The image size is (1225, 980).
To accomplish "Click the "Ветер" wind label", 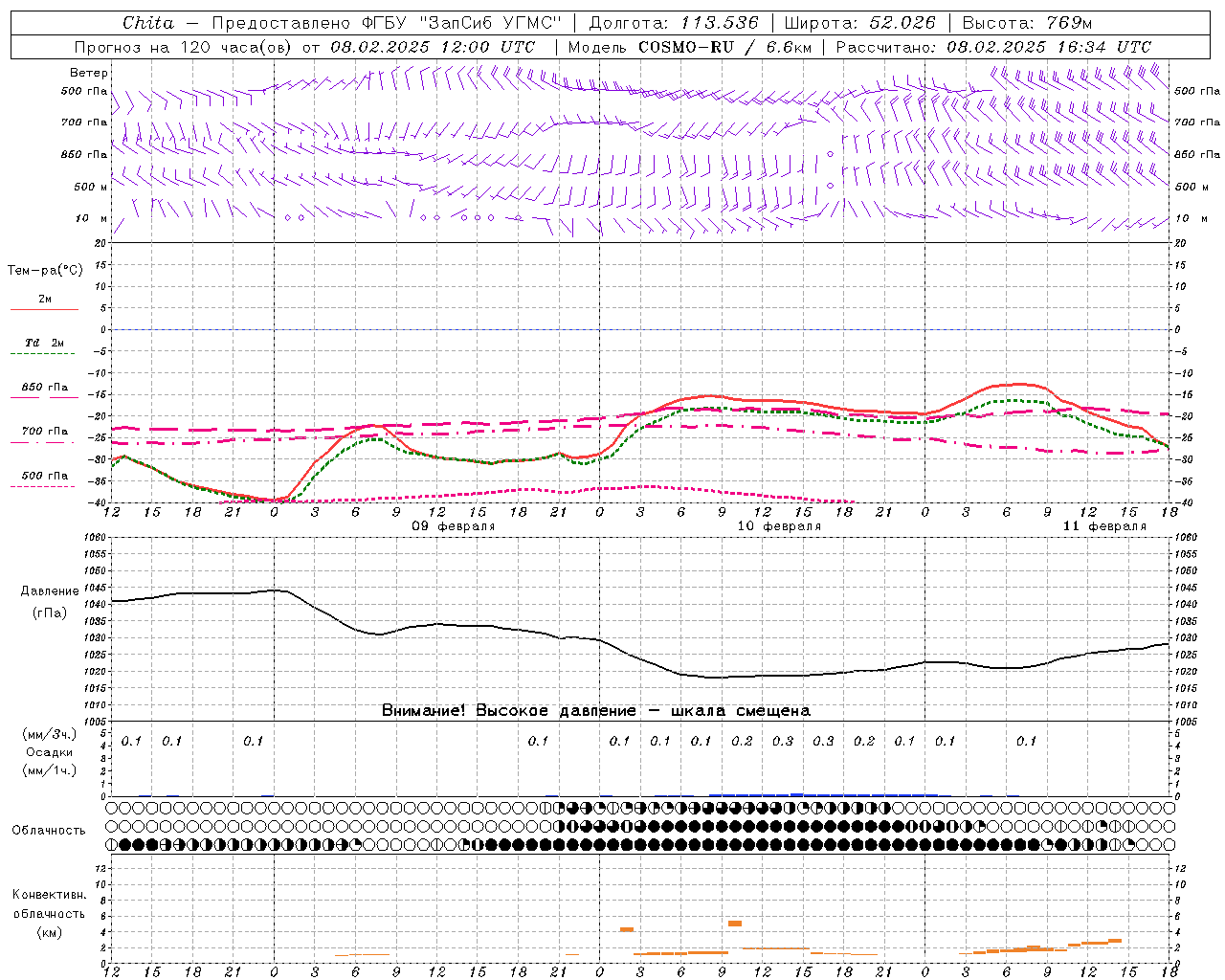I will pyautogui.click(x=89, y=73).
